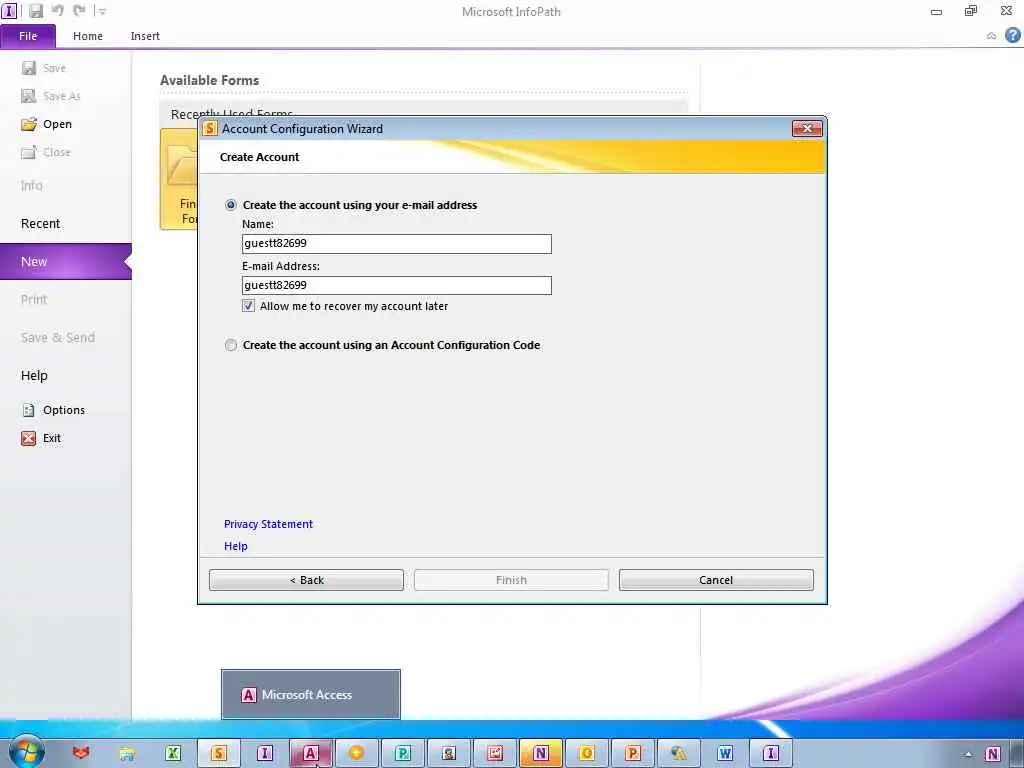This screenshot has height=768, width=1024.
Task: Click the InfoPath taskbar icon beside Access
Action: click(264, 753)
